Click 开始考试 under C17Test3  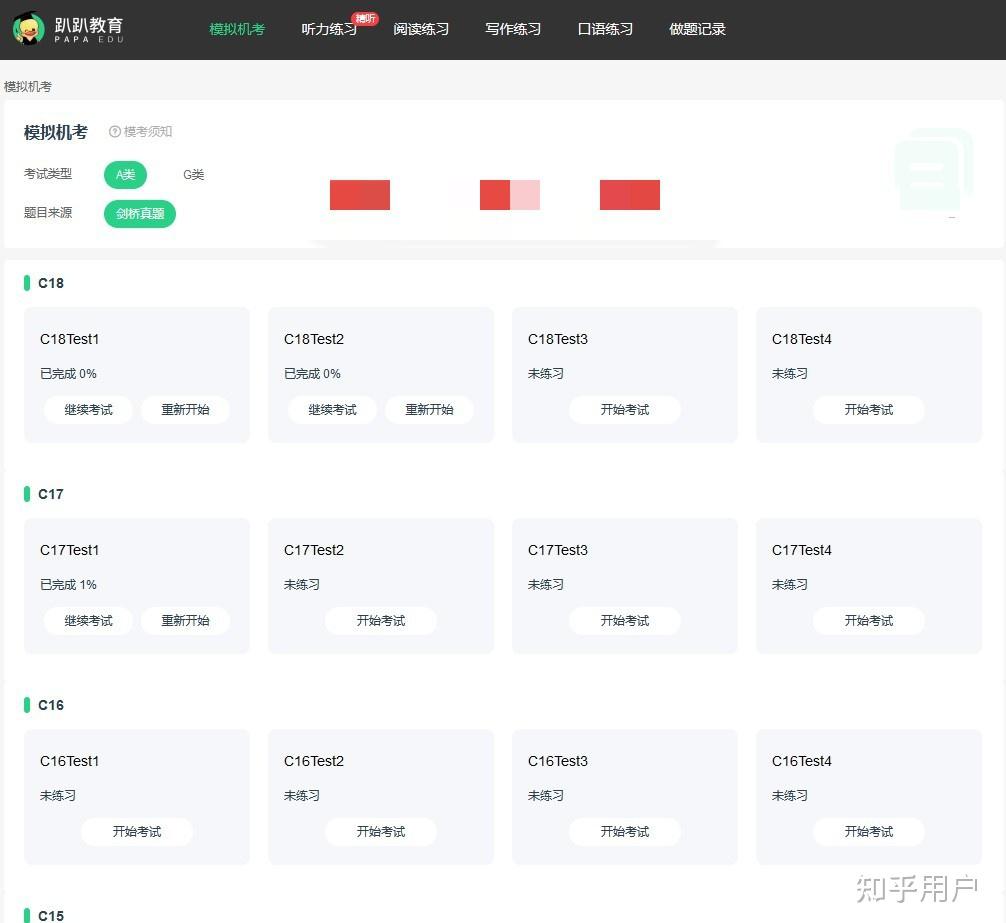click(625, 620)
